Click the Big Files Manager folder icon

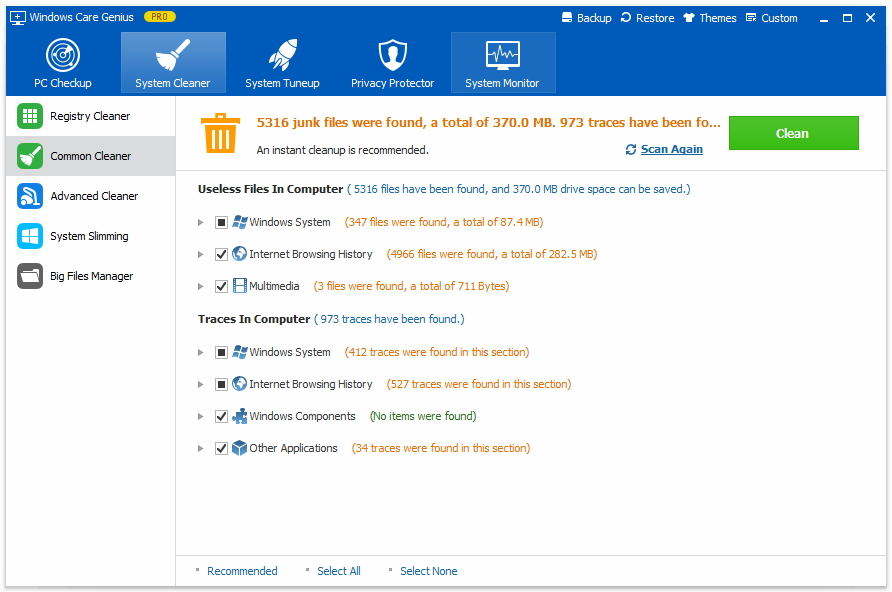click(x=30, y=276)
